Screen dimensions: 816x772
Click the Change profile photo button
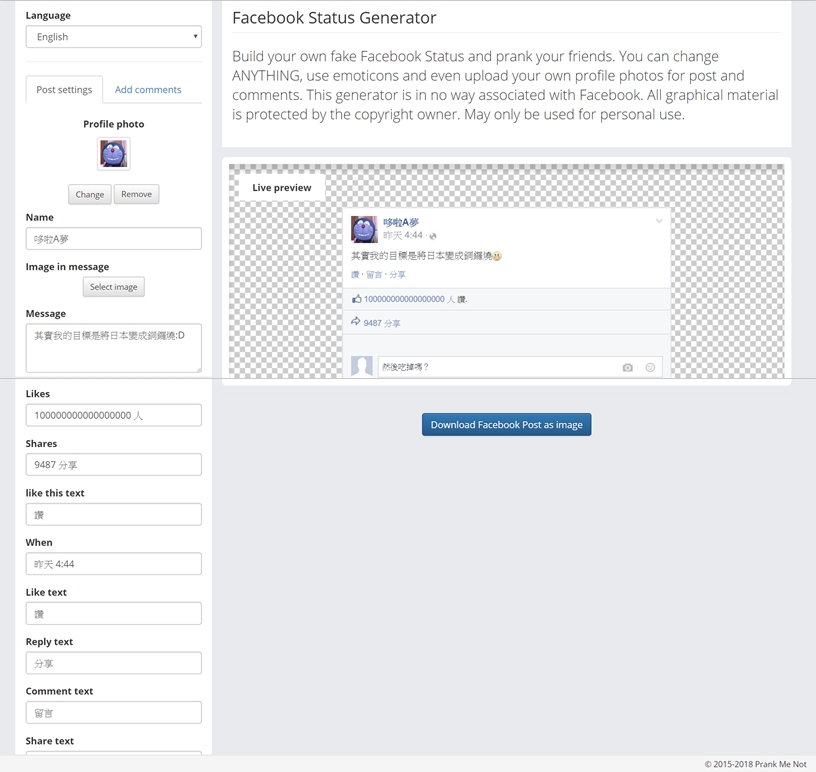point(90,194)
